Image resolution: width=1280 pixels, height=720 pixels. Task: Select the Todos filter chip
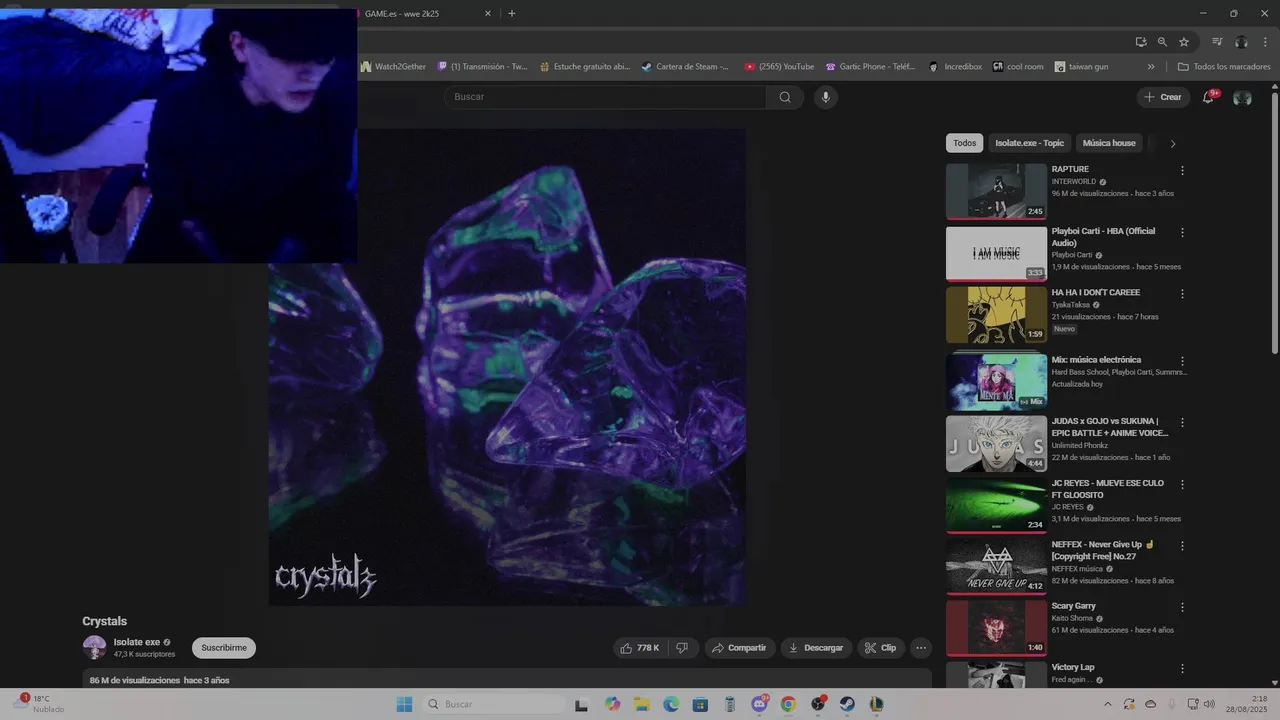(964, 143)
